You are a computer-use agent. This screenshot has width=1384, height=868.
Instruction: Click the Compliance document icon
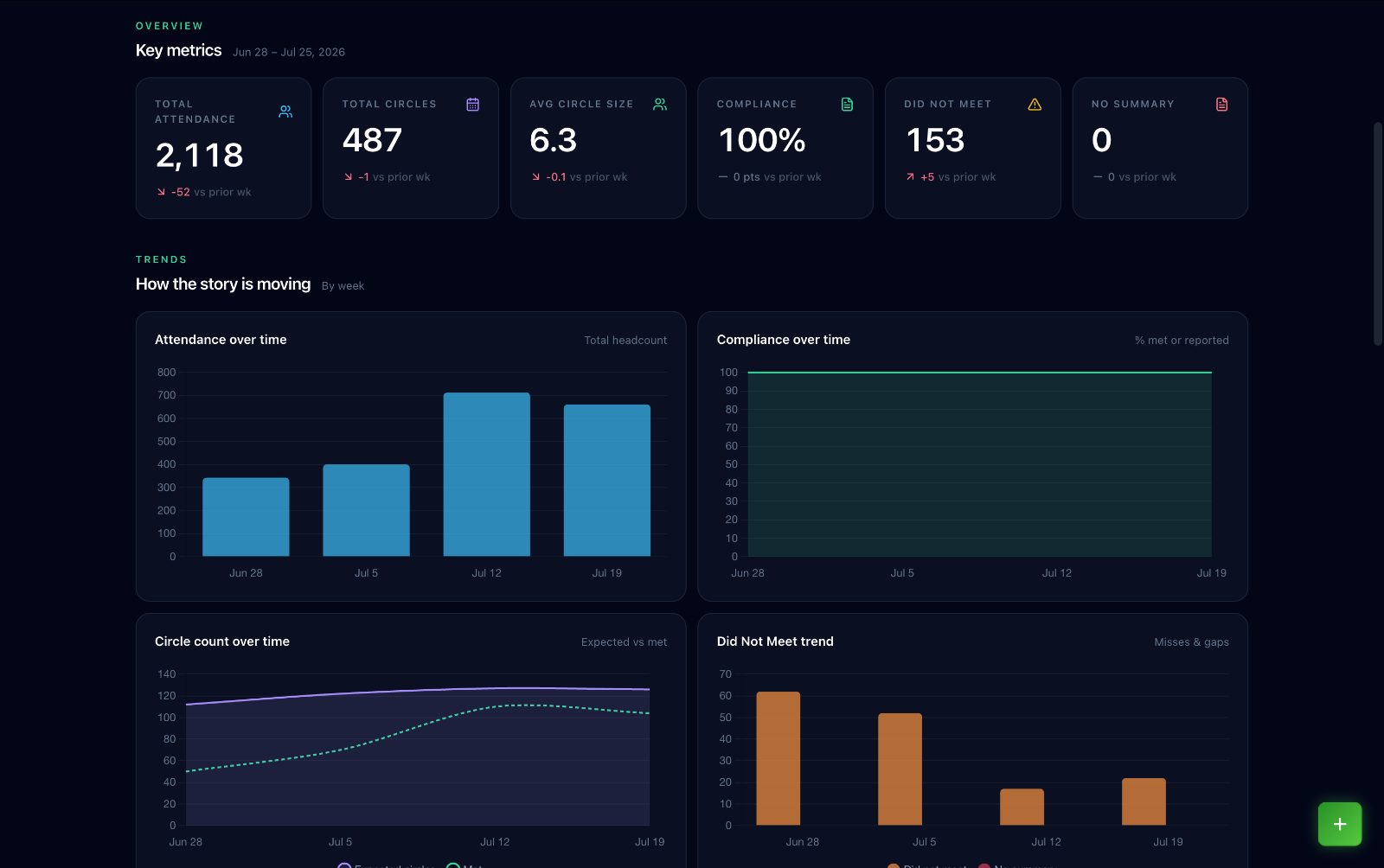[x=847, y=104]
